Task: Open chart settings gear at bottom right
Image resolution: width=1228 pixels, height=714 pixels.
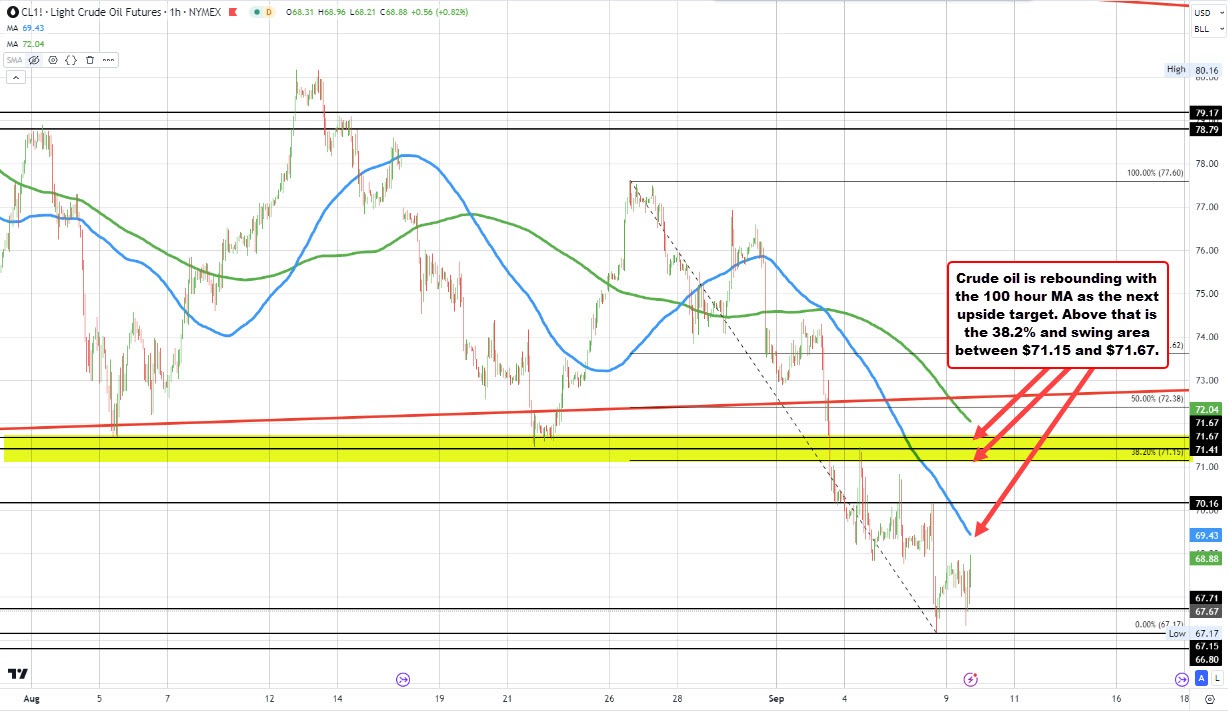Action: point(1210,699)
